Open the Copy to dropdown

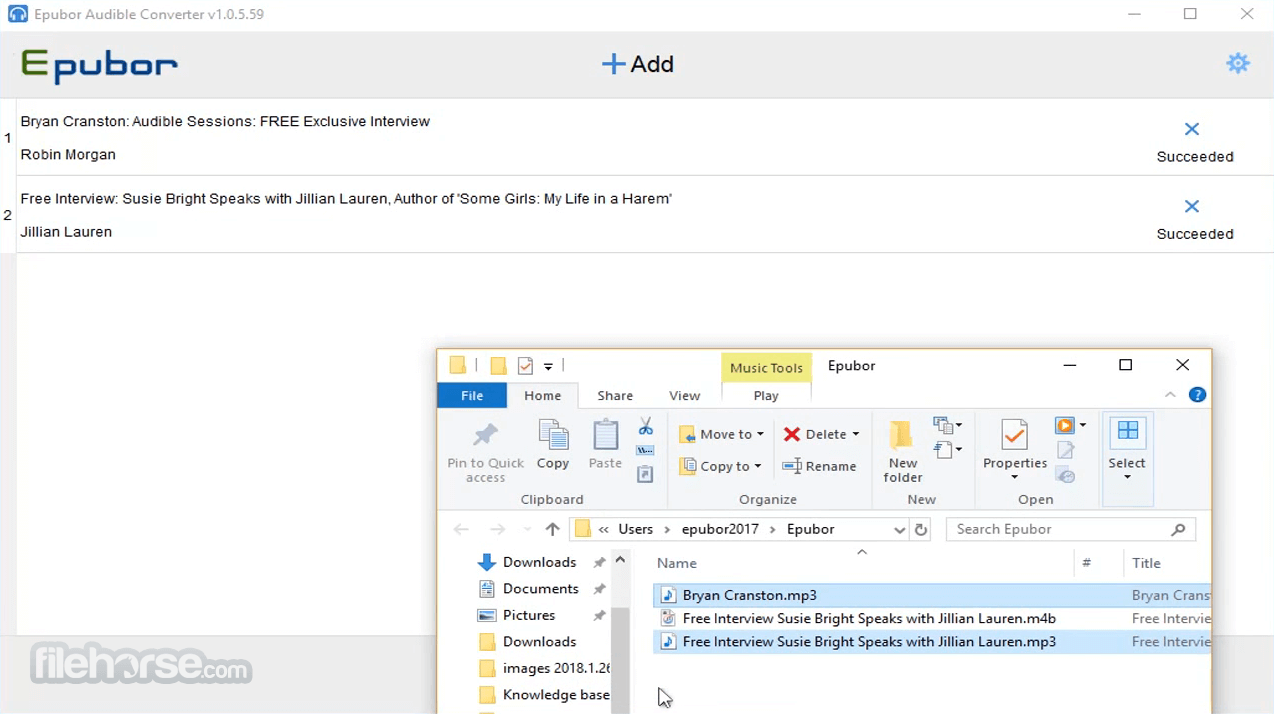720,466
